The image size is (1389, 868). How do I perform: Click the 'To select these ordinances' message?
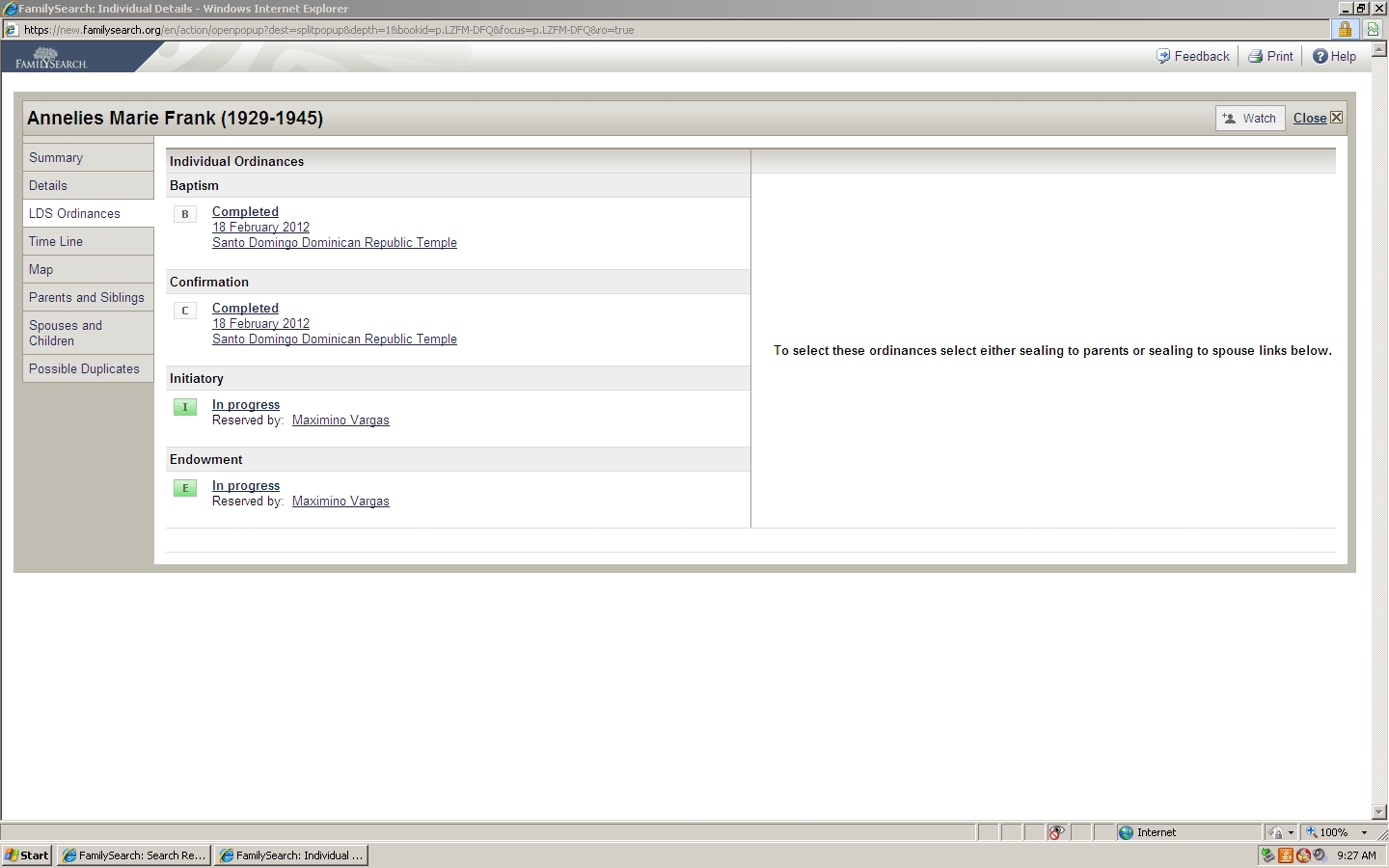[1052, 350]
